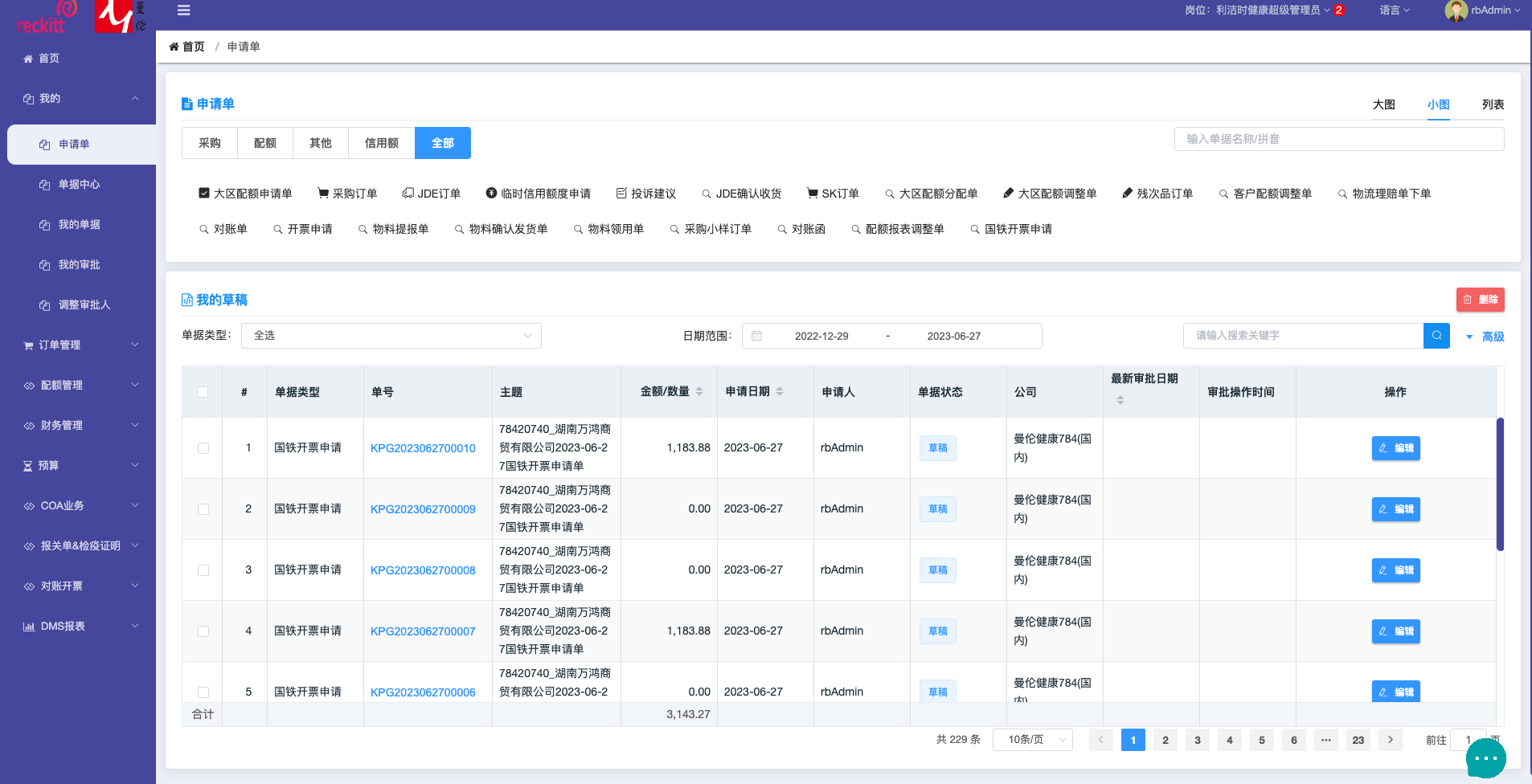This screenshot has width=1532, height=784.
Task: Click the 采购订单 cart icon
Action: [x=323, y=193]
